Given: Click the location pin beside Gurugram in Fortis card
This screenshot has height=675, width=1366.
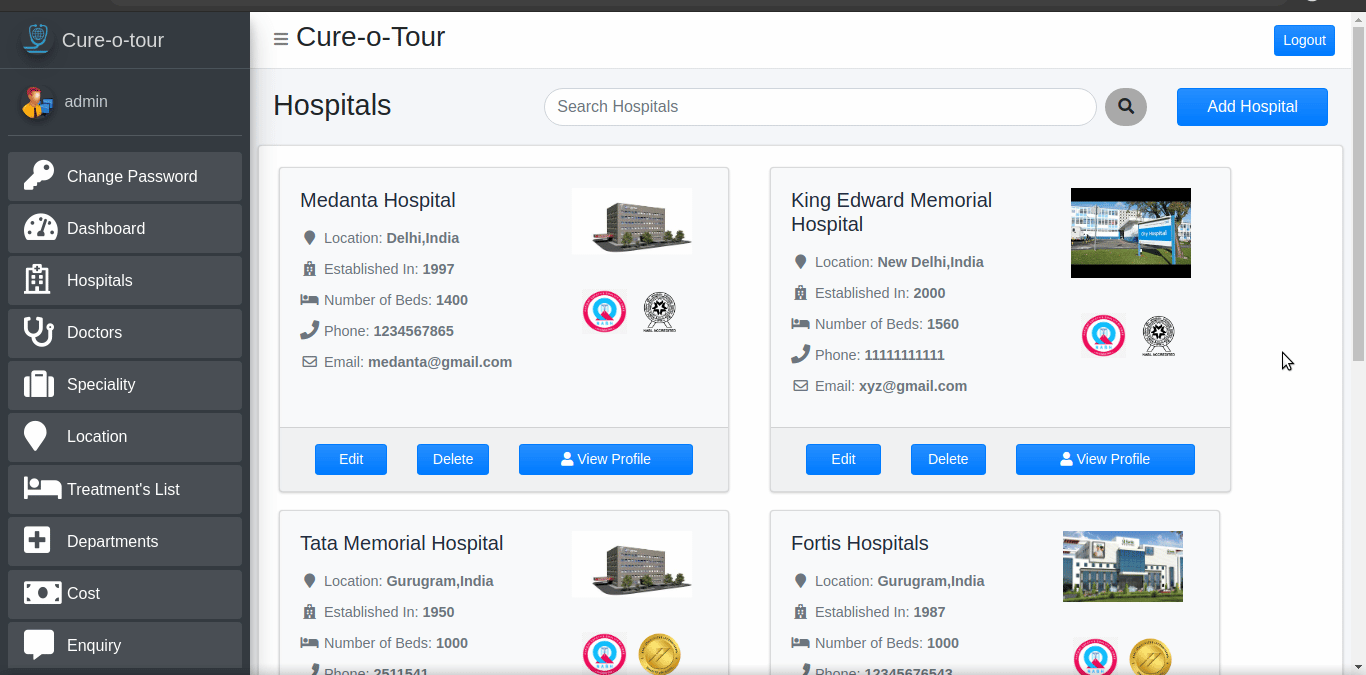Looking at the screenshot, I should pos(800,581).
